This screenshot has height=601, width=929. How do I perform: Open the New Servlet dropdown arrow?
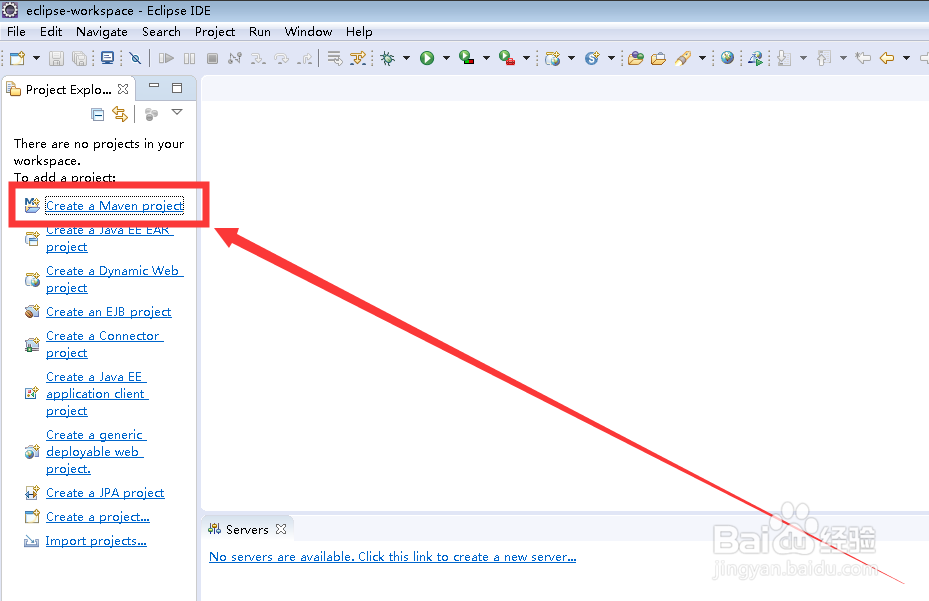pyautogui.click(x=611, y=58)
